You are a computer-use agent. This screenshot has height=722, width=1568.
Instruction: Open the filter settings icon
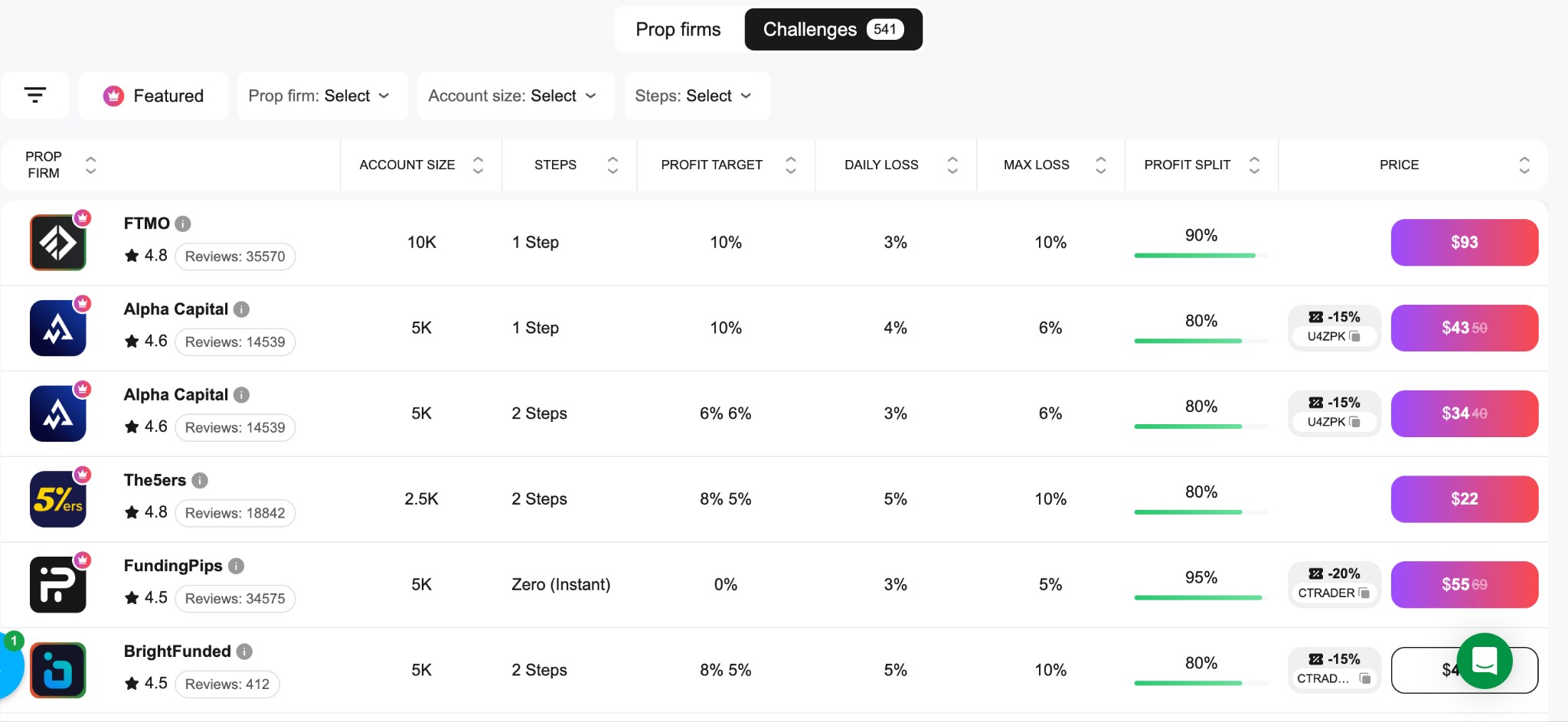pos(35,96)
